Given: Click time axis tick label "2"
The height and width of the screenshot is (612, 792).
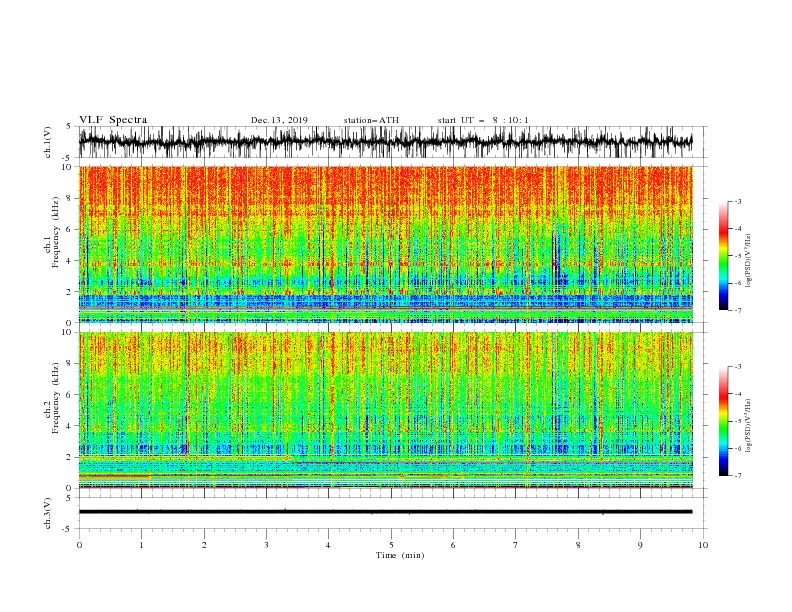Looking at the screenshot, I should click(204, 545).
